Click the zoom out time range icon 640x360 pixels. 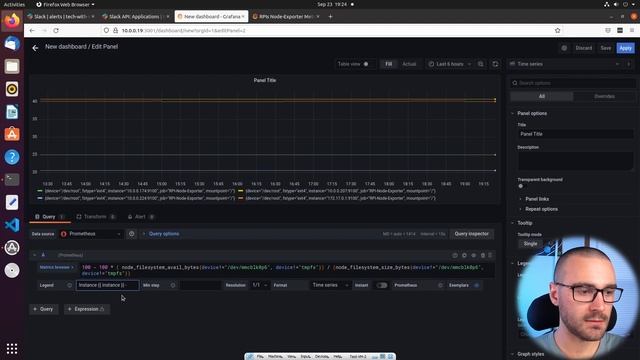[481, 64]
